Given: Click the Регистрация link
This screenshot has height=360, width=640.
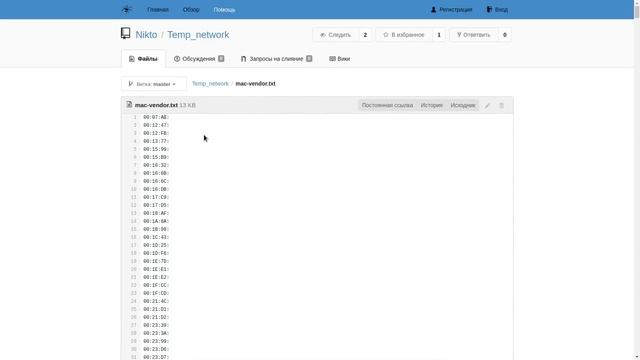Looking at the screenshot, I should (x=451, y=9).
